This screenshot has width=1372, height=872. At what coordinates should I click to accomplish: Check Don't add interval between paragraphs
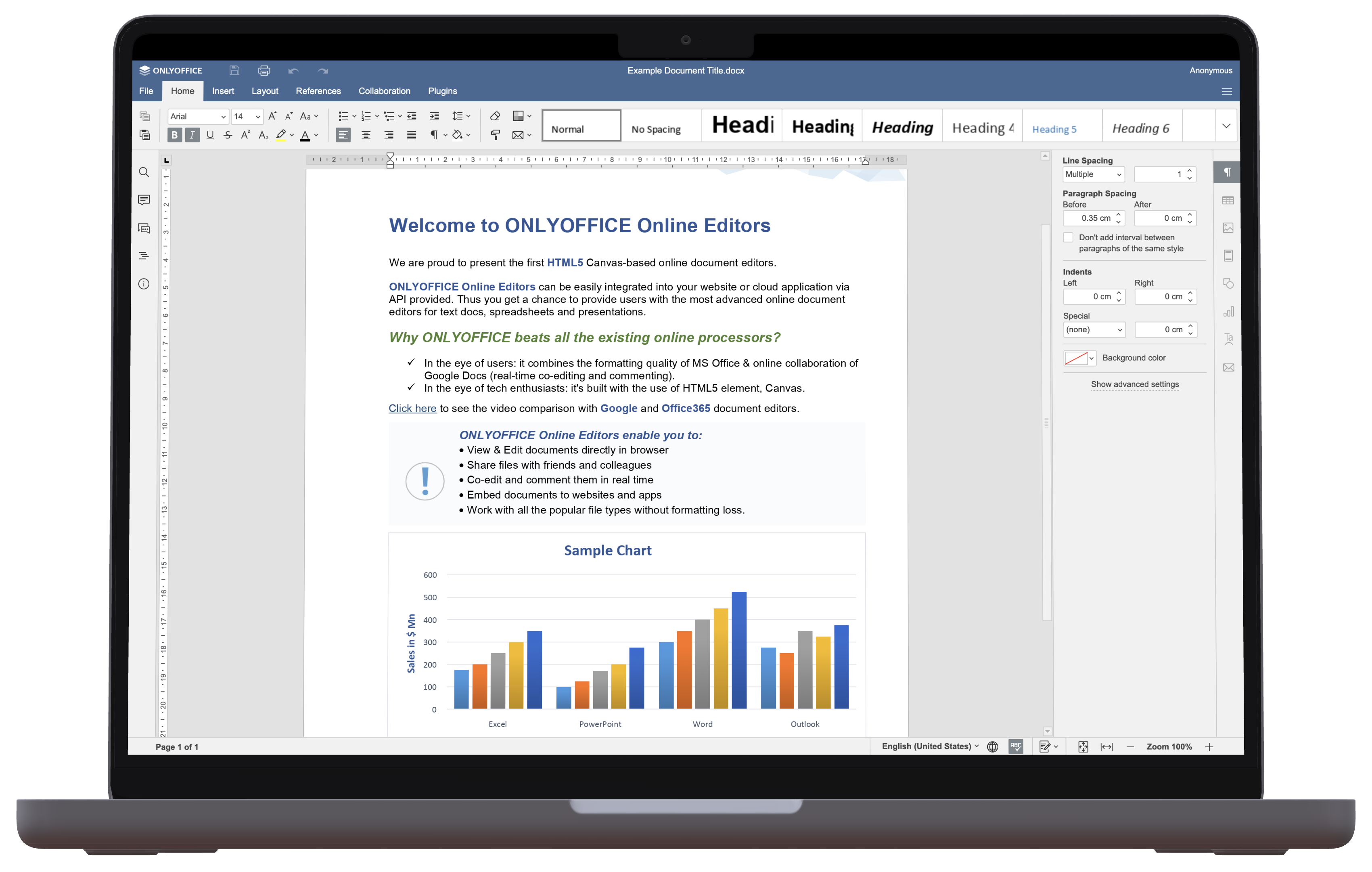tap(1068, 237)
